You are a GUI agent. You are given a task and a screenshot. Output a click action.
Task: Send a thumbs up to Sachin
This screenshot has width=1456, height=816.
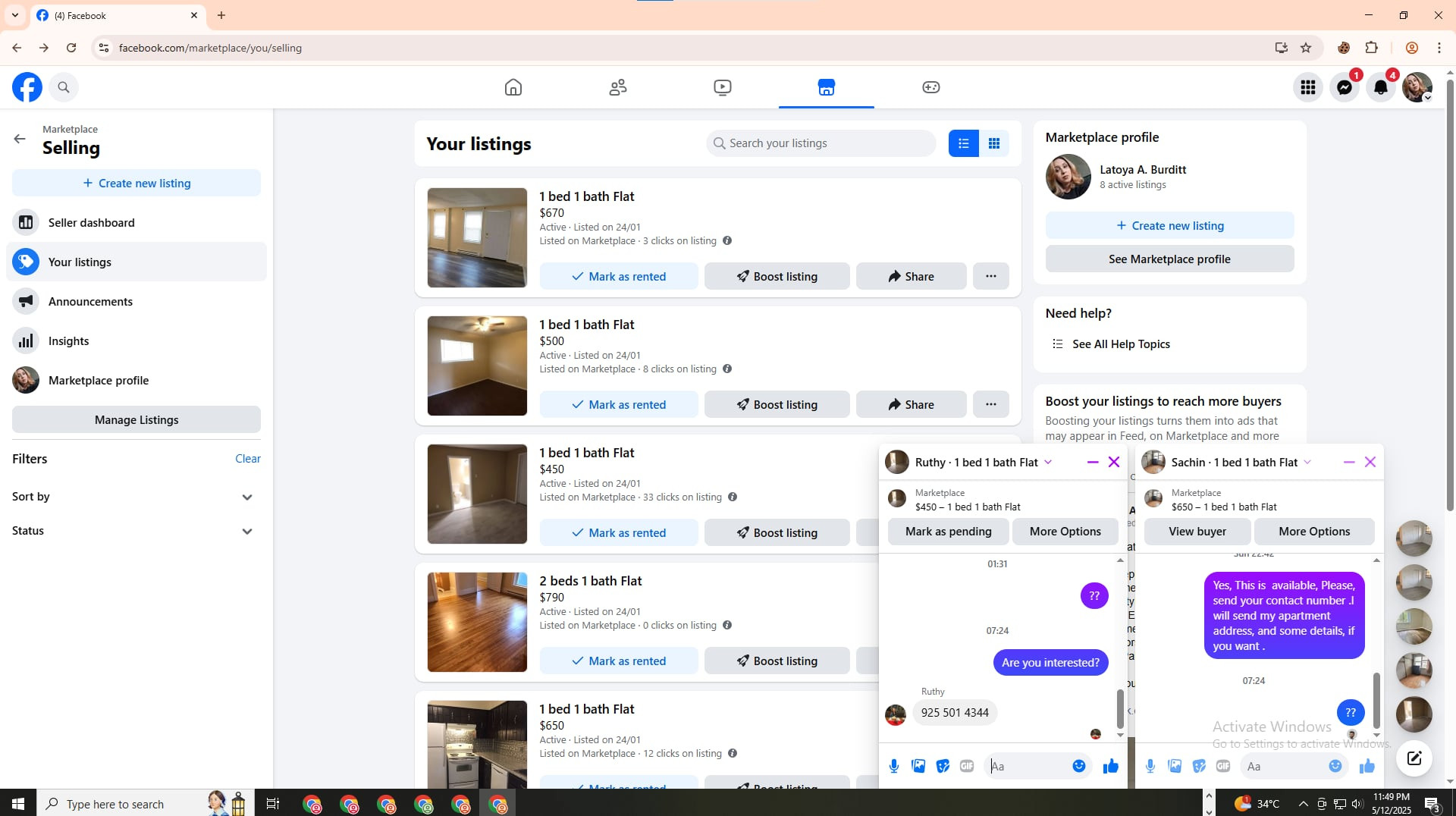(x=1367, y=766)
